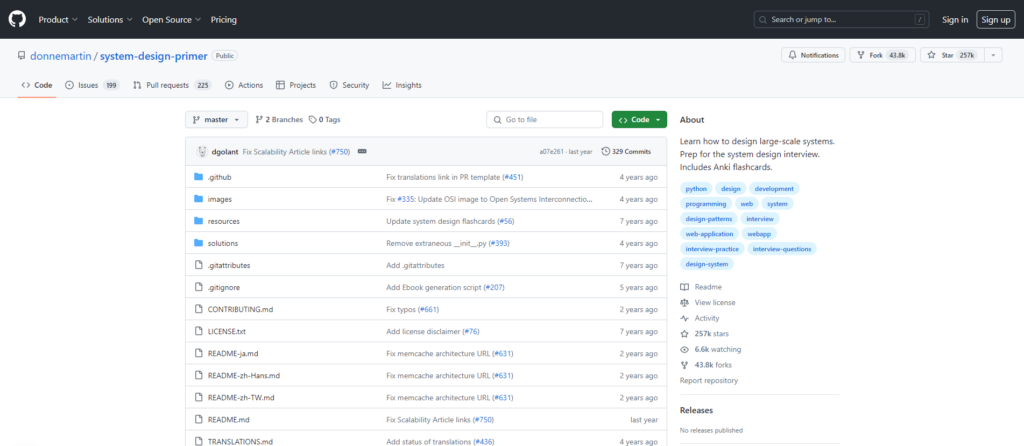Star the system-design-primer repository
Image resolution: width=1024 pixels, height=446 pixels.
pyautogui.click(x=950, y=55)
